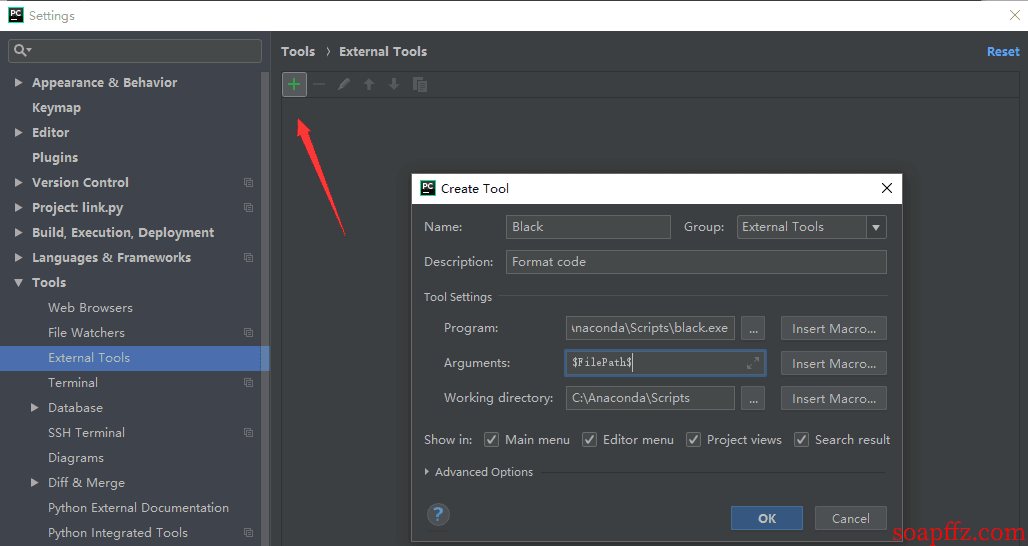Screen dimensions: 1028x546
Task: Click the Description field with Format code
Action: click(x=696, y=262)
